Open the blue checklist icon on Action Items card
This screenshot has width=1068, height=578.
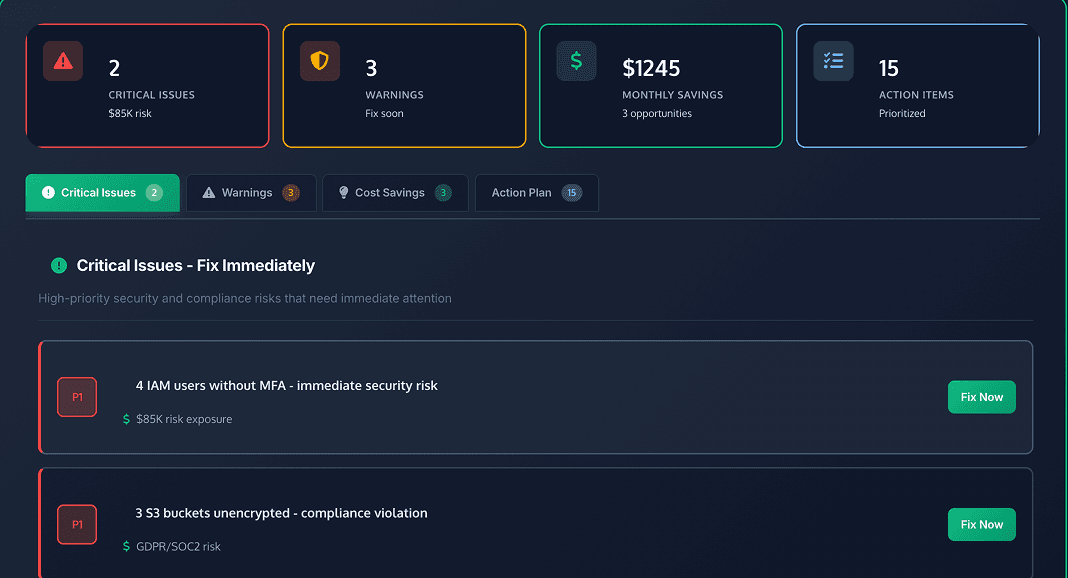pos(833,61)
